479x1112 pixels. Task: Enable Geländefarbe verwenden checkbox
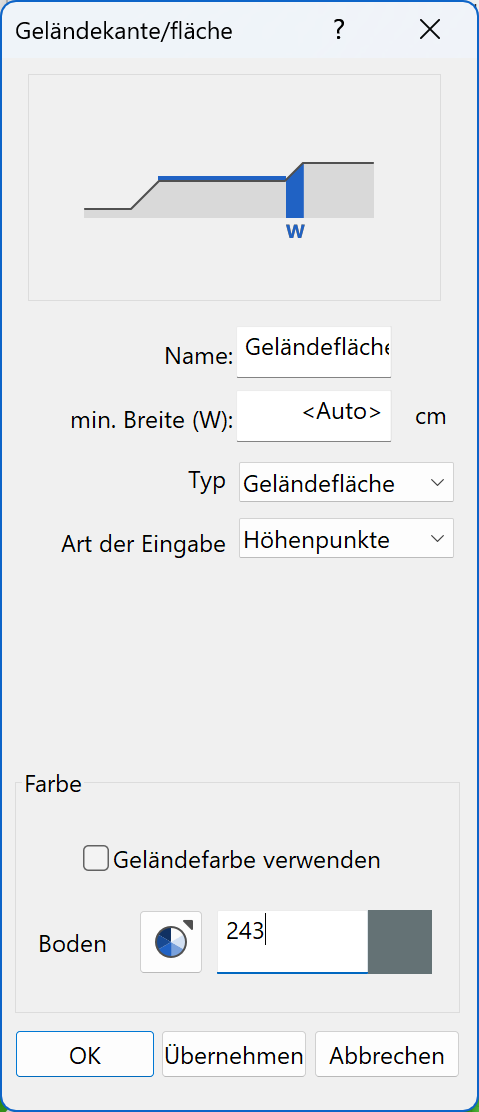pos(96,860)
